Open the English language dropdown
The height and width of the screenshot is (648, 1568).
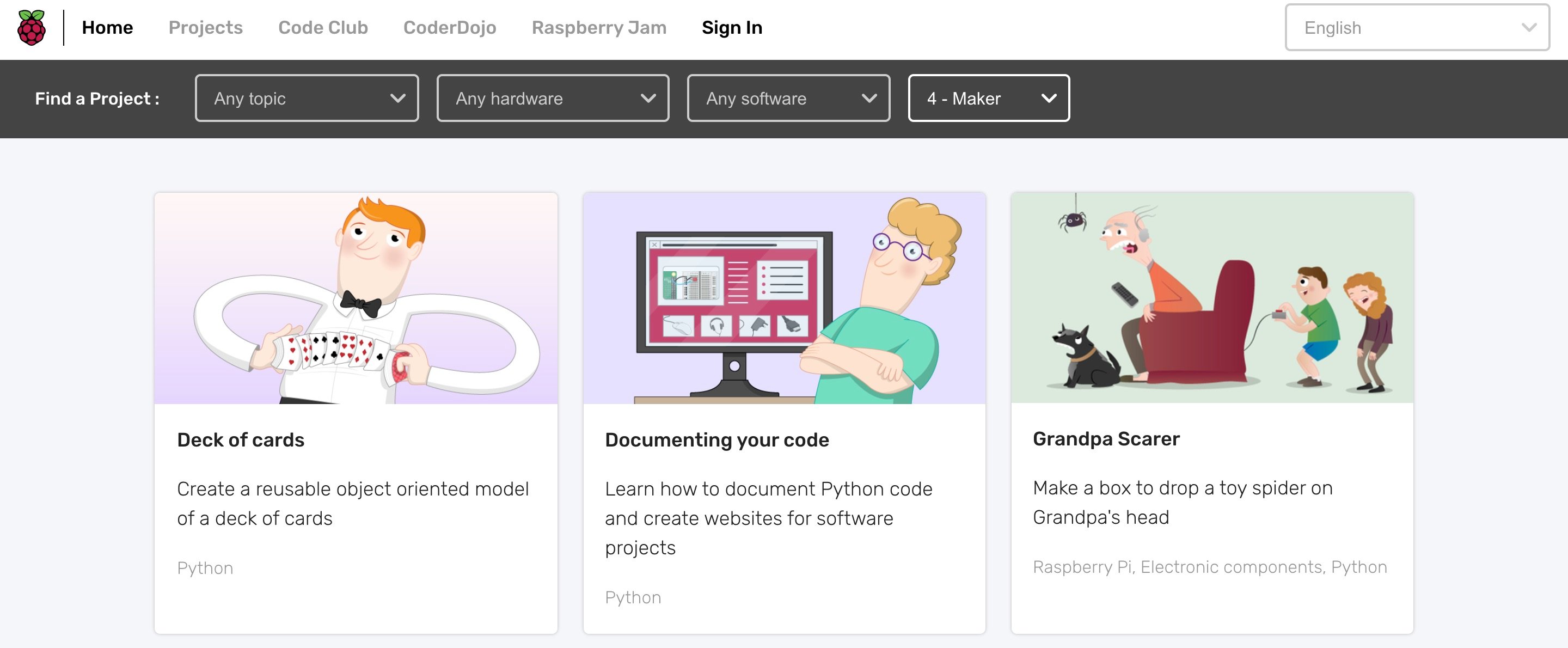click(x=1417, y=27)
